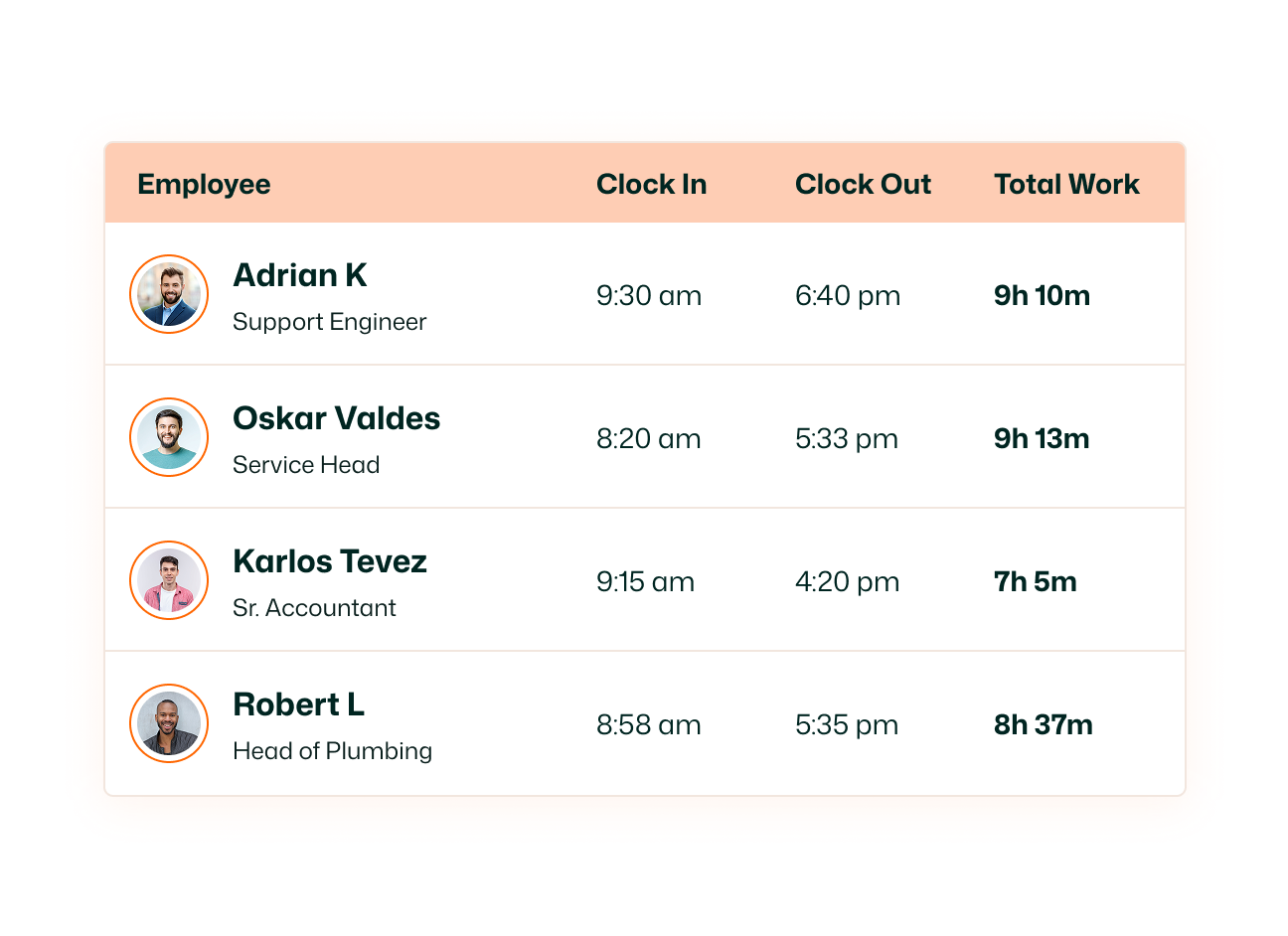Screen dimensions: 1288x936
Task: Select the Robert L name
Action: [298, 704]
